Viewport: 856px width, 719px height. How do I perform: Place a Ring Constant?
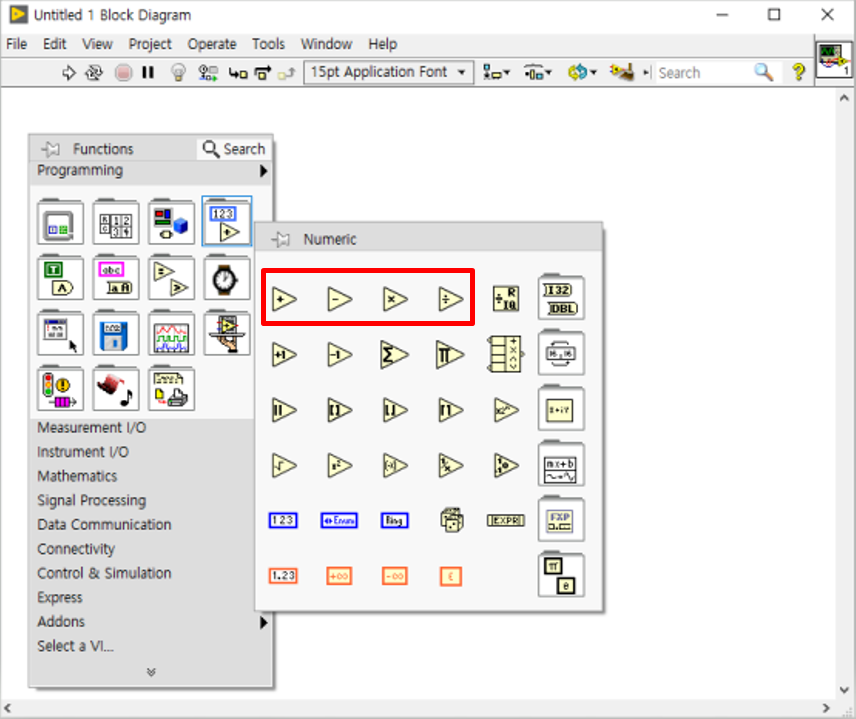tap(395, 521)
